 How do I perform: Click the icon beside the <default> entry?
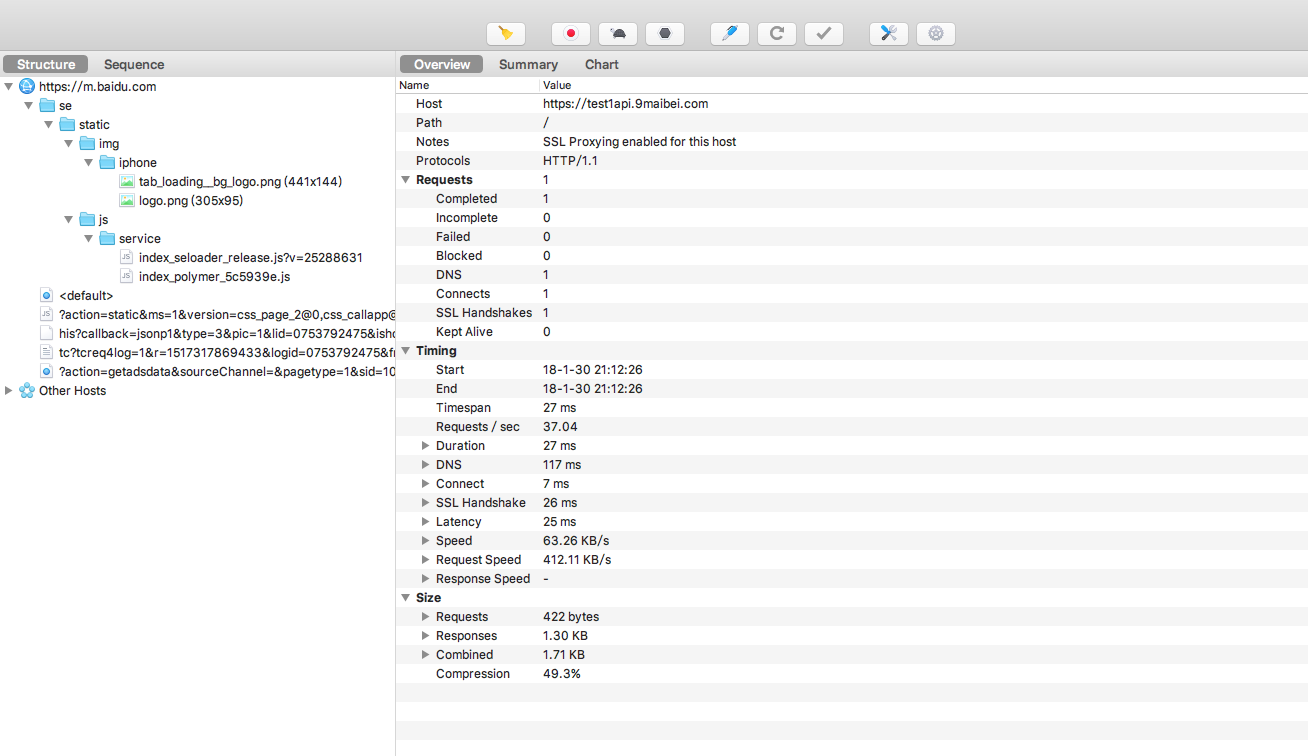[46, 295]
